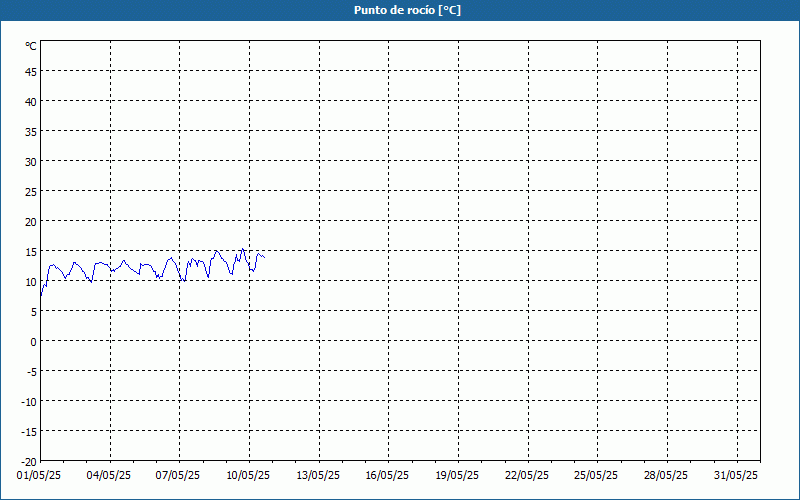Click the y-axis label 20

31,222
